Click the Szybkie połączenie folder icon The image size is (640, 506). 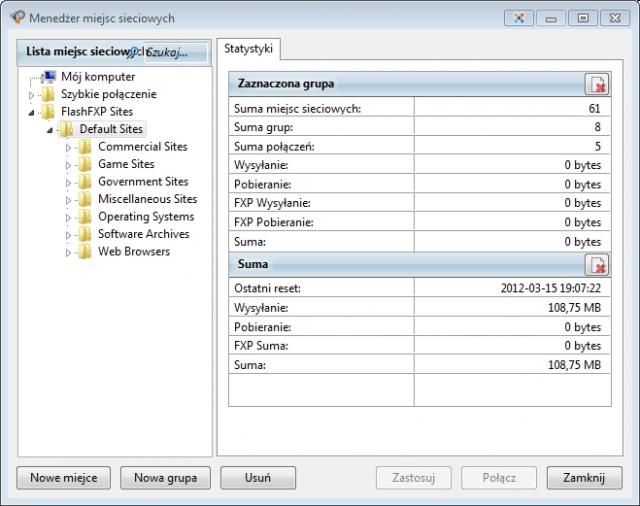49,94
